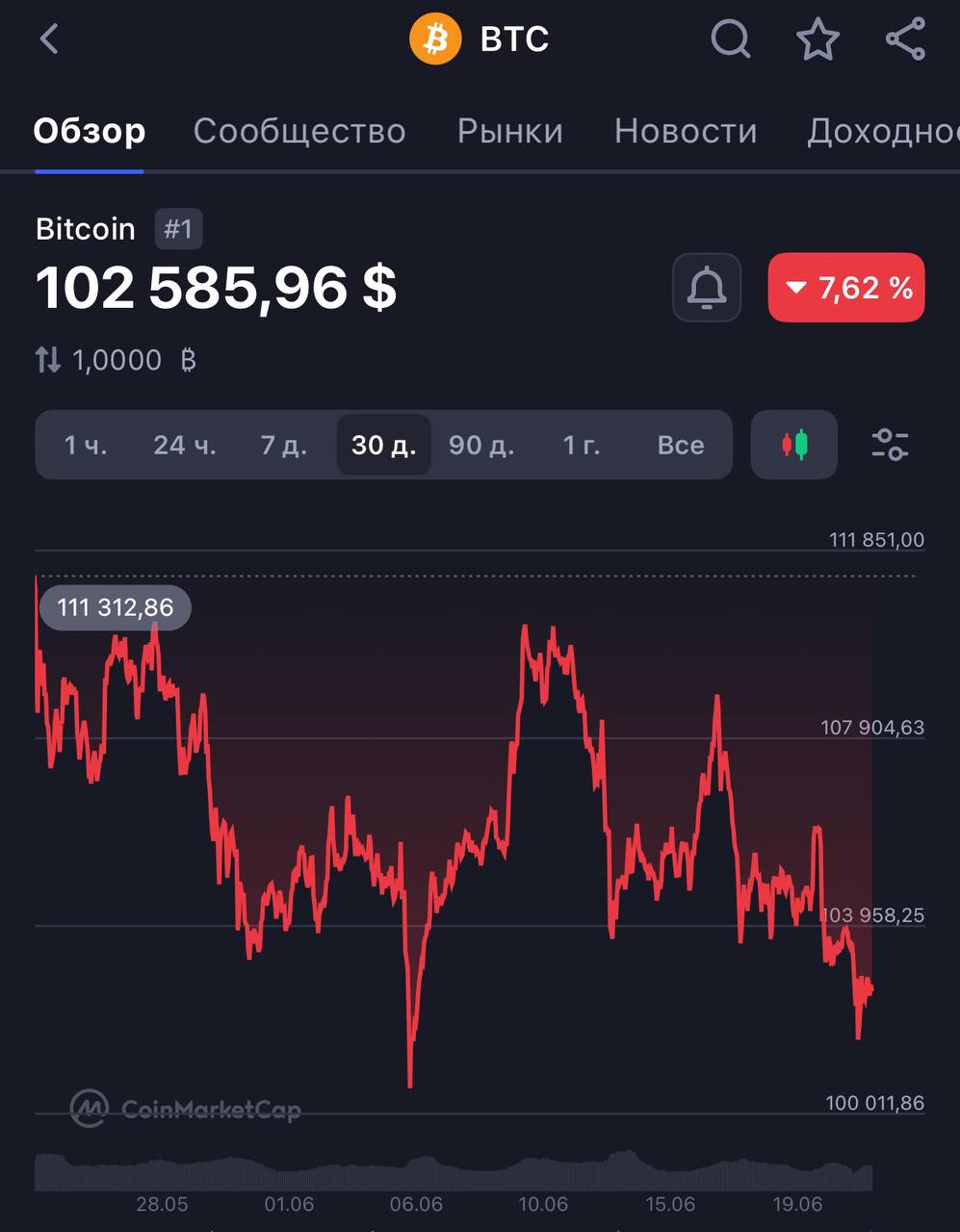Screen dimensions: 960x1232
Task: Open search with the magnifier icon
Action: click(730, 39)
